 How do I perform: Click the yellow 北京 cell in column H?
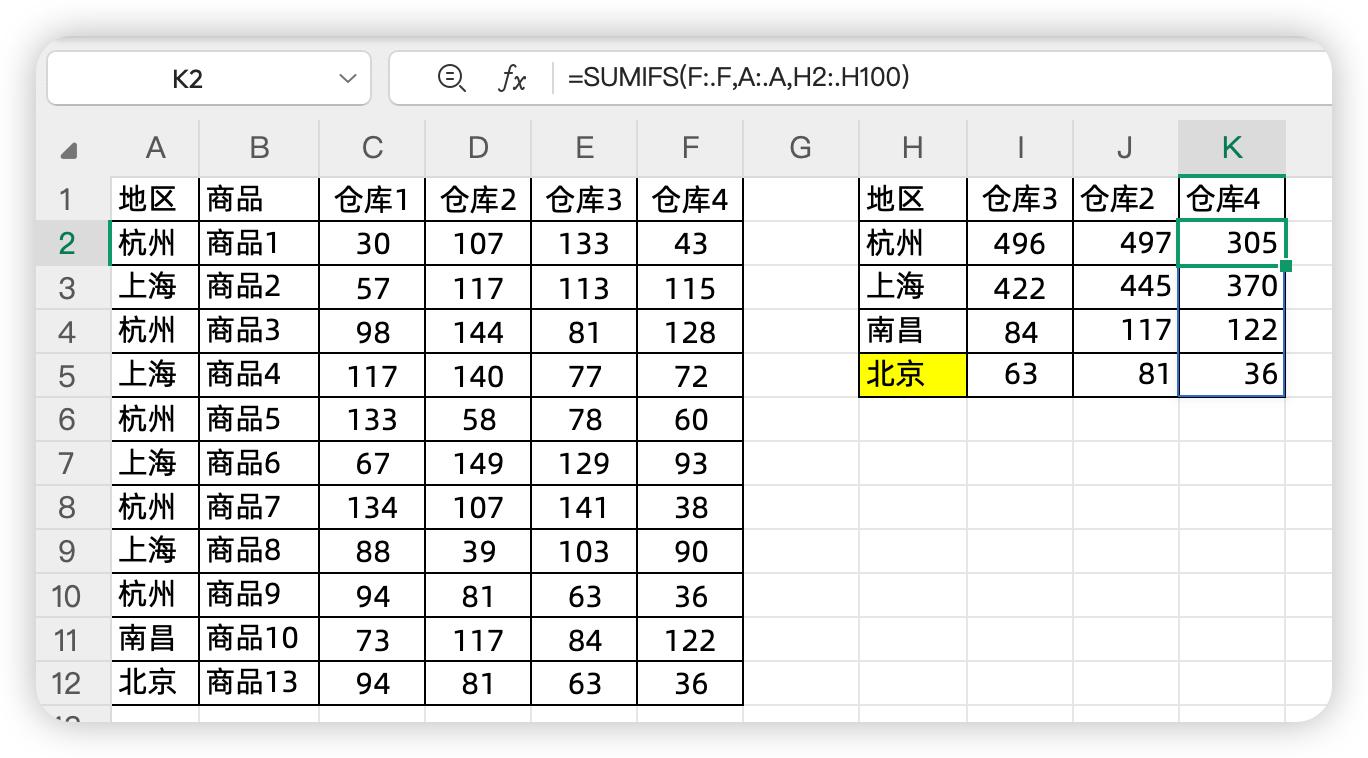[x=912, y=375]
